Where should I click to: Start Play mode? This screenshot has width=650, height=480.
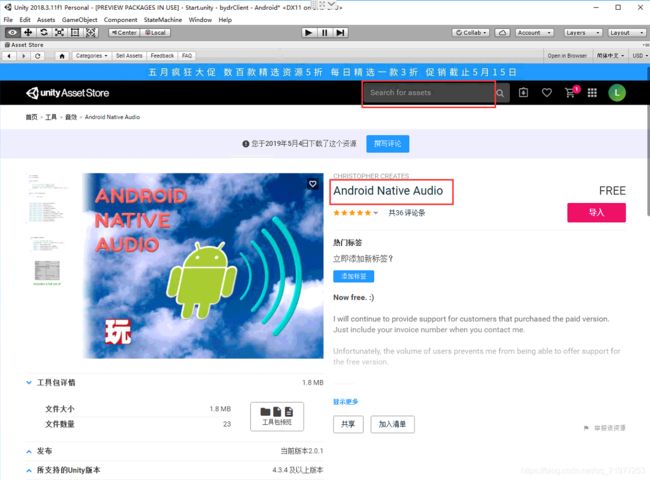[x=308, y=32]
